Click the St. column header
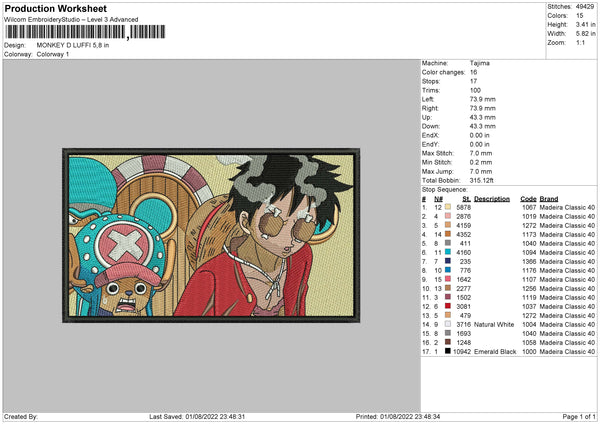 click(466, 199)
